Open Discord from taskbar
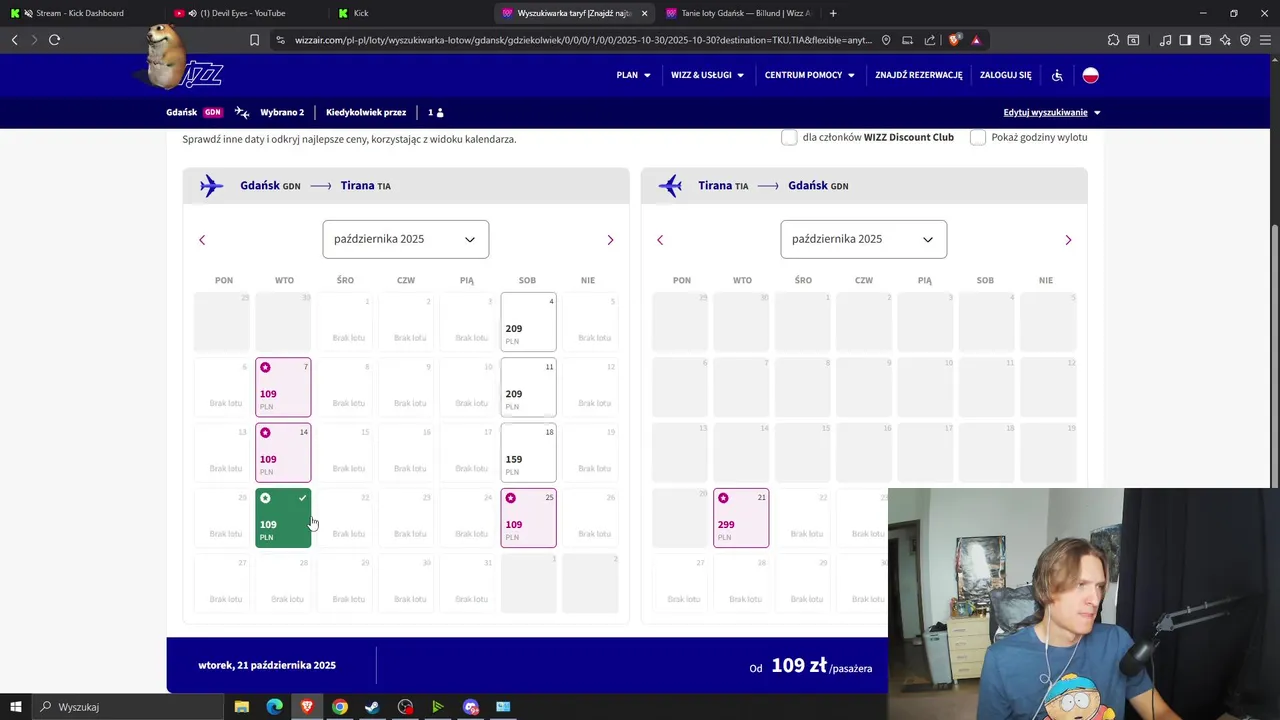 pyautogui.click(x=471, y=707)
